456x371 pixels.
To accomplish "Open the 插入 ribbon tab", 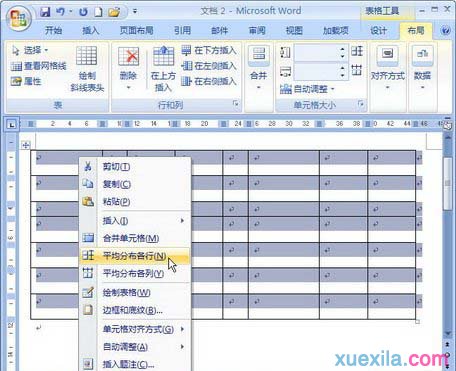I will 91,31.
